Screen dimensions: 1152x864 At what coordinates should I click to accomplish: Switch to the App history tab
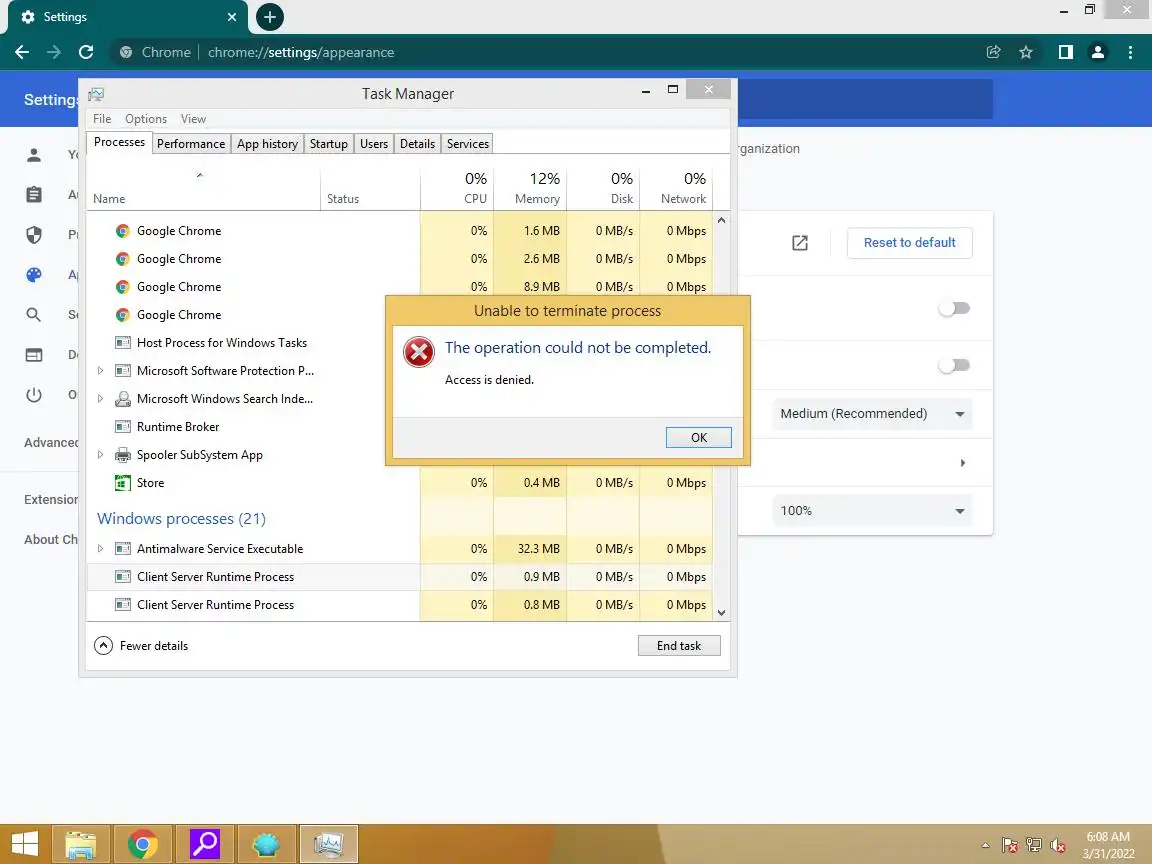267,144
